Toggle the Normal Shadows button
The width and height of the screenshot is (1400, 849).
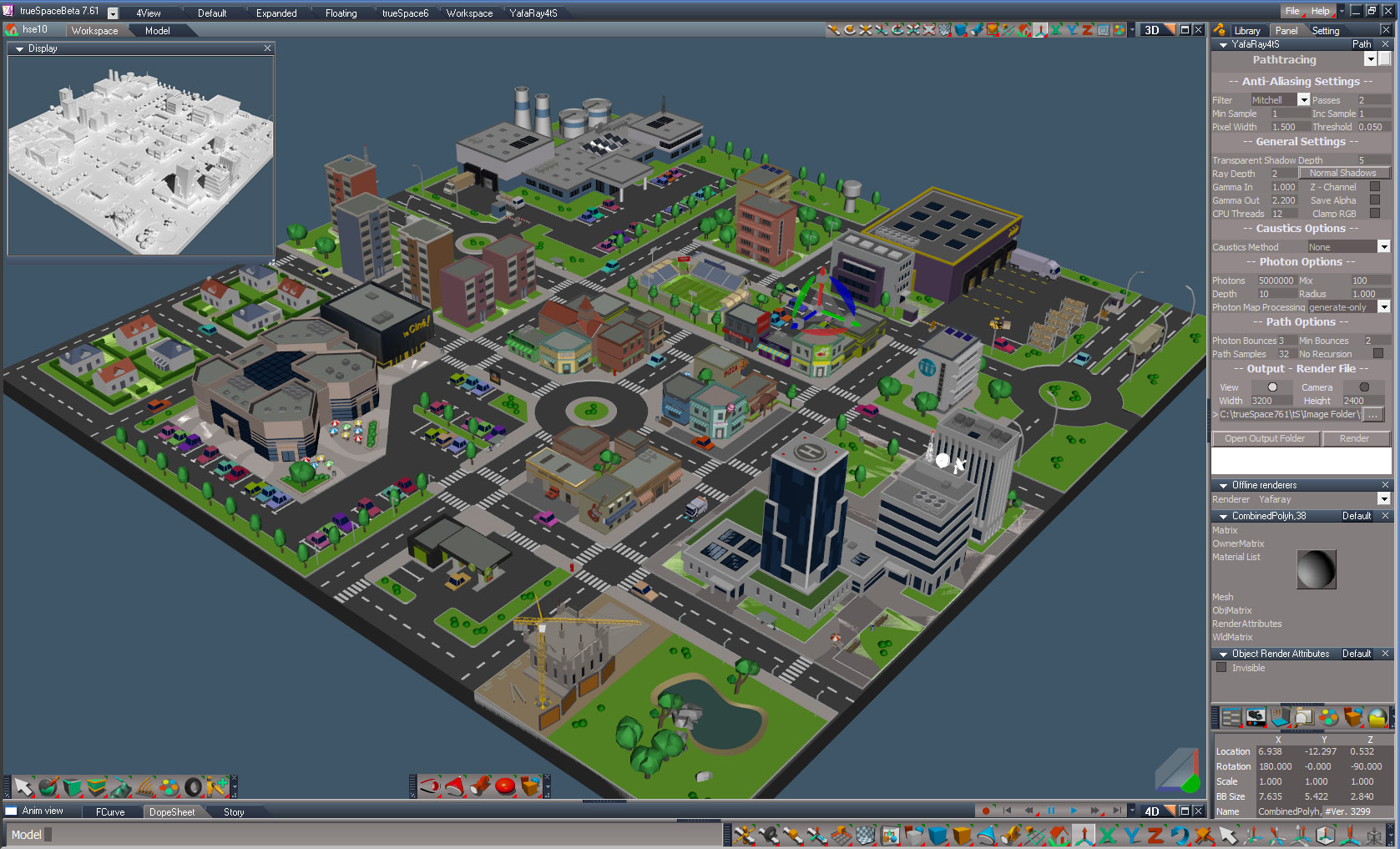click(1343, 174)
